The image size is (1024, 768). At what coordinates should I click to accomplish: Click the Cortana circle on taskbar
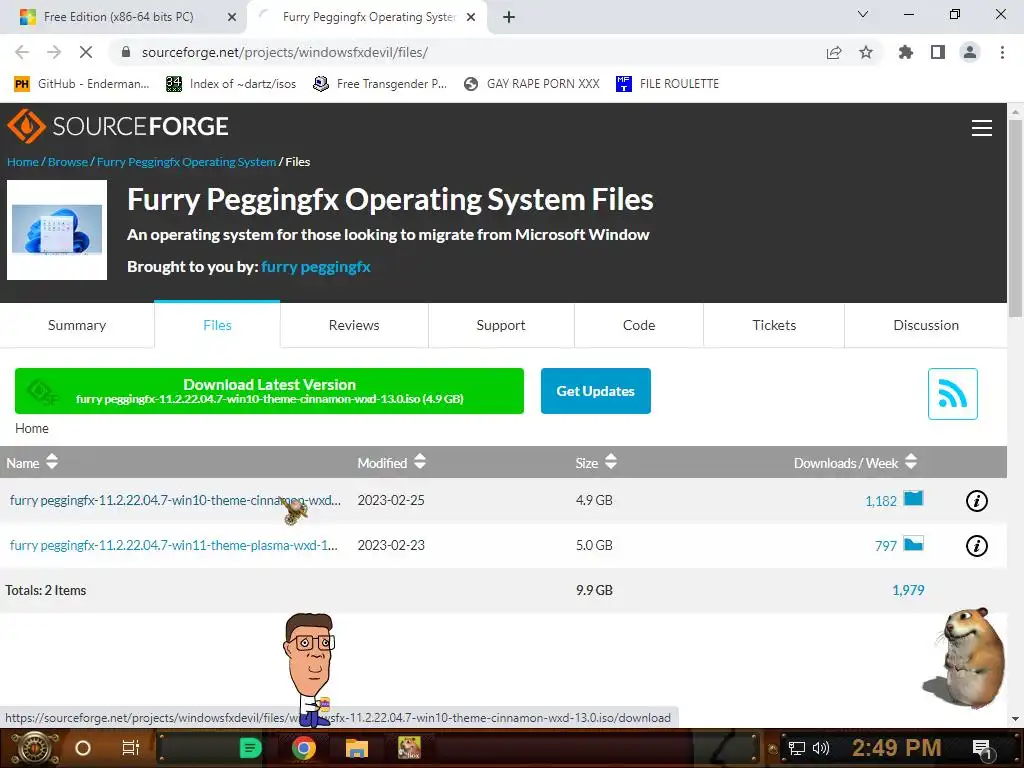pyautogui.click(x=83, y=748)
